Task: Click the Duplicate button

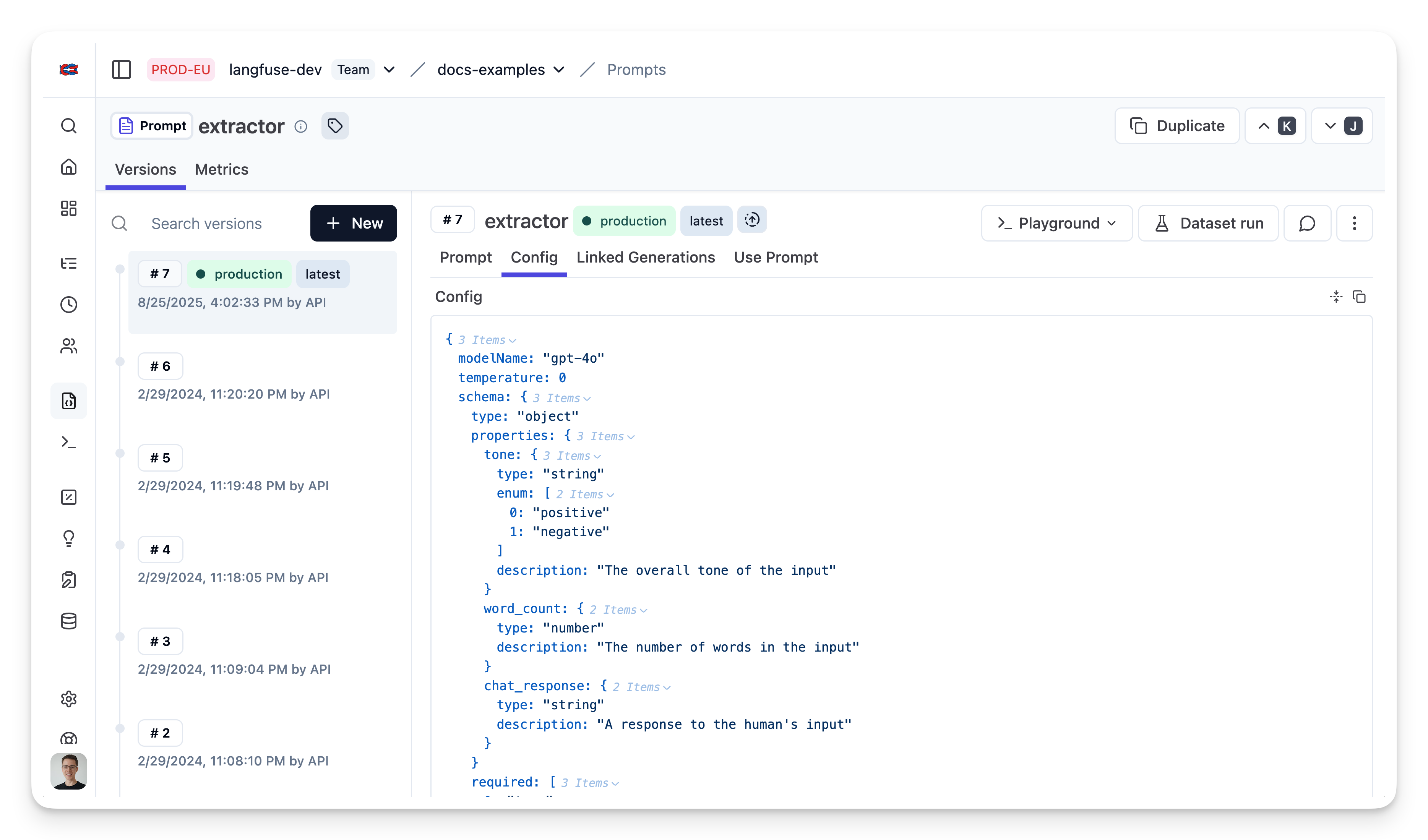Action: (1176, 126)
